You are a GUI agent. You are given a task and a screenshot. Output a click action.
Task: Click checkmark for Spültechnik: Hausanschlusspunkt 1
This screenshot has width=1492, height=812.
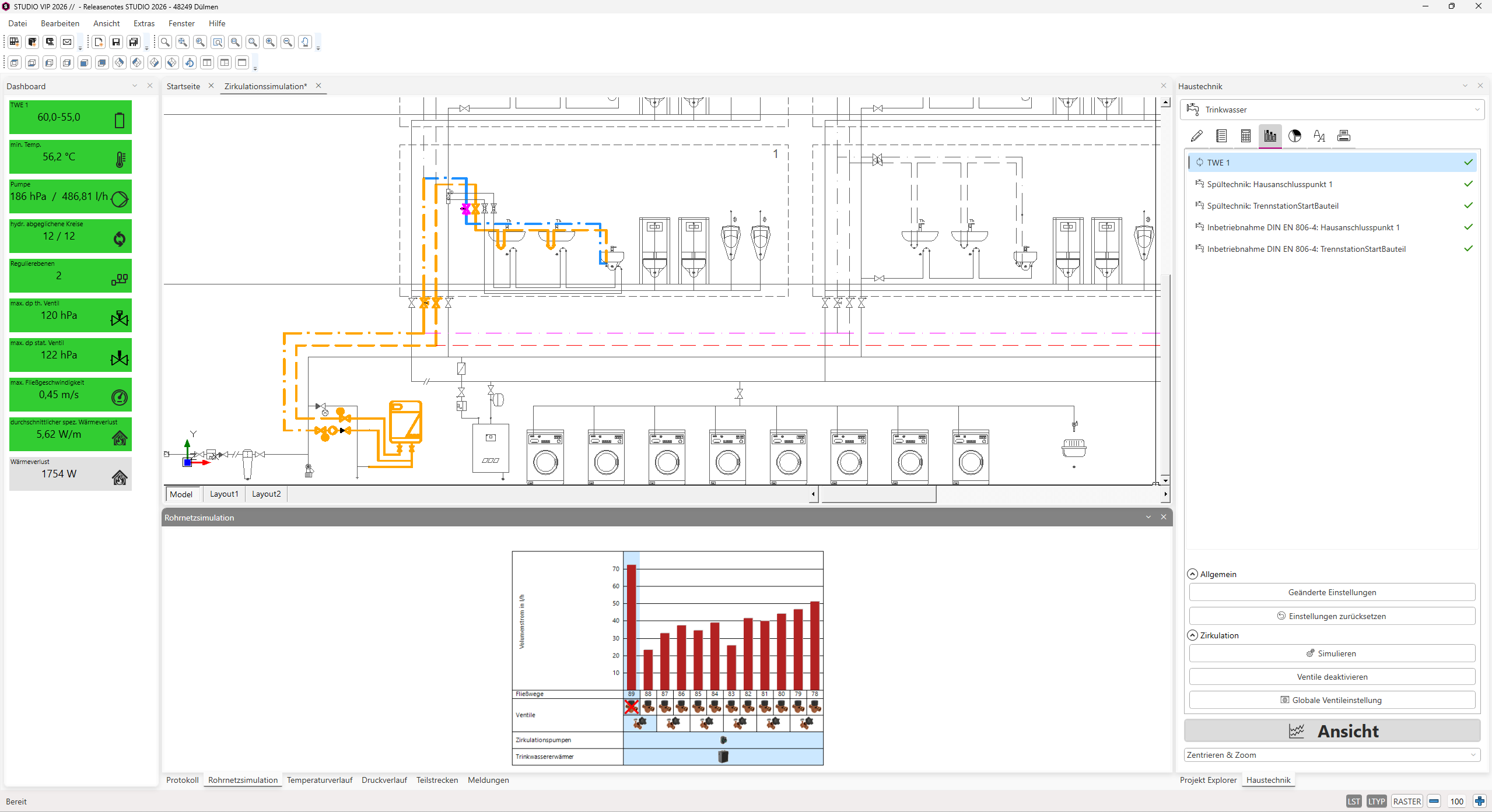(1469, 184)
